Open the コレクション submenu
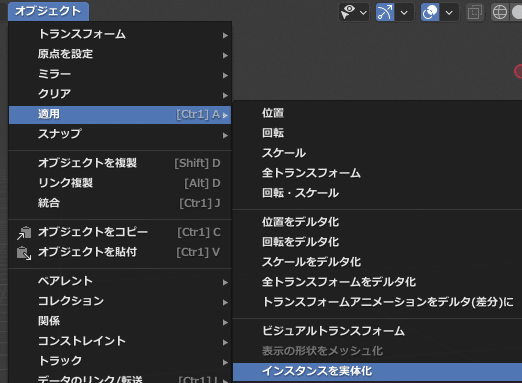The image size is (522, 383). pos(120,302)
